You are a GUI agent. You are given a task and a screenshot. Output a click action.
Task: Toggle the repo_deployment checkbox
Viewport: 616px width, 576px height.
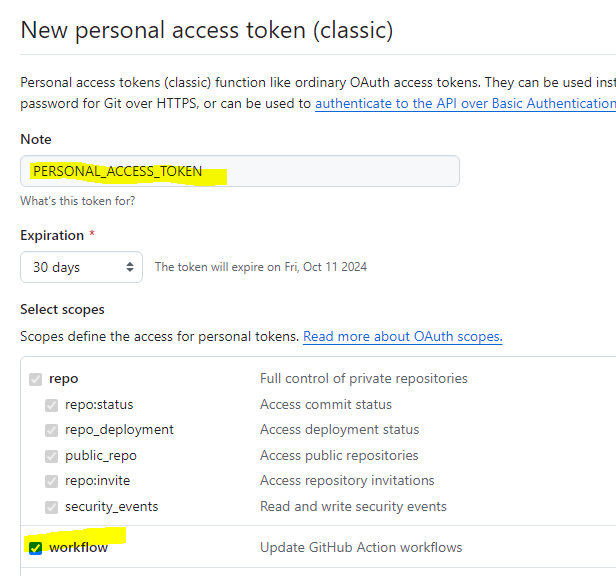(x=51, y=430)
